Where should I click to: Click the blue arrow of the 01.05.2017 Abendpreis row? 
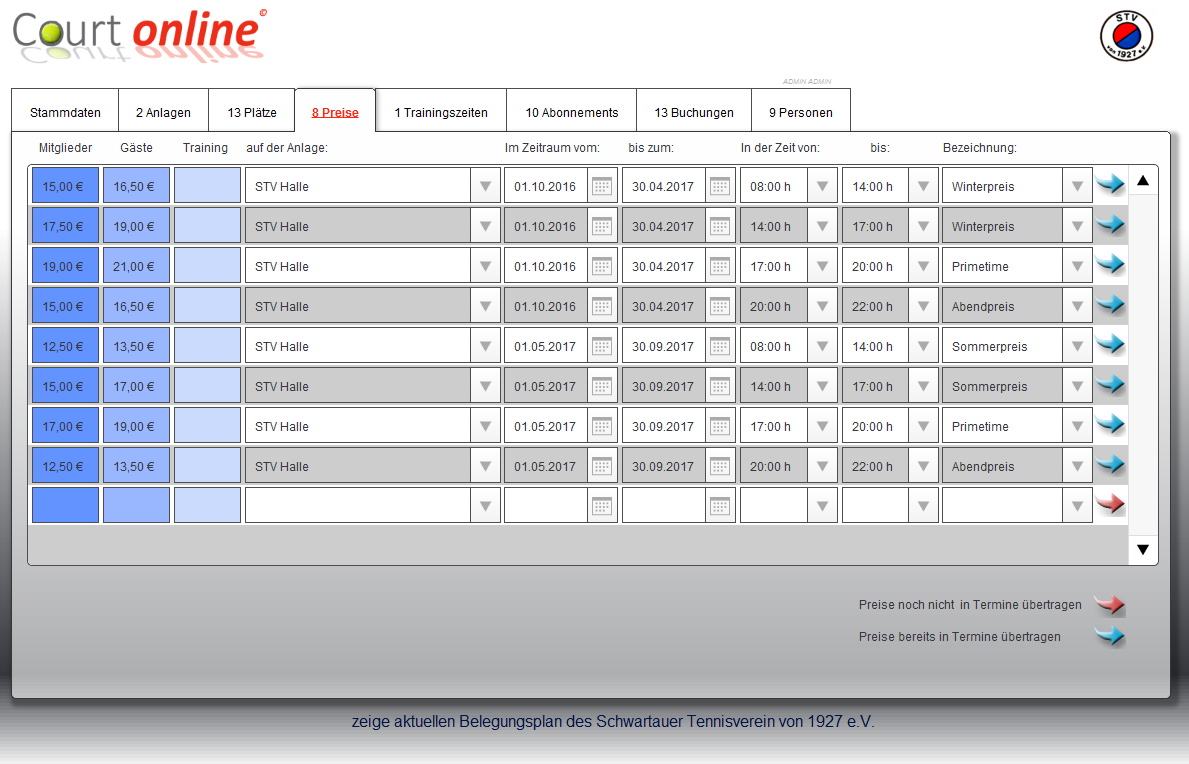tap(1110, 465)
